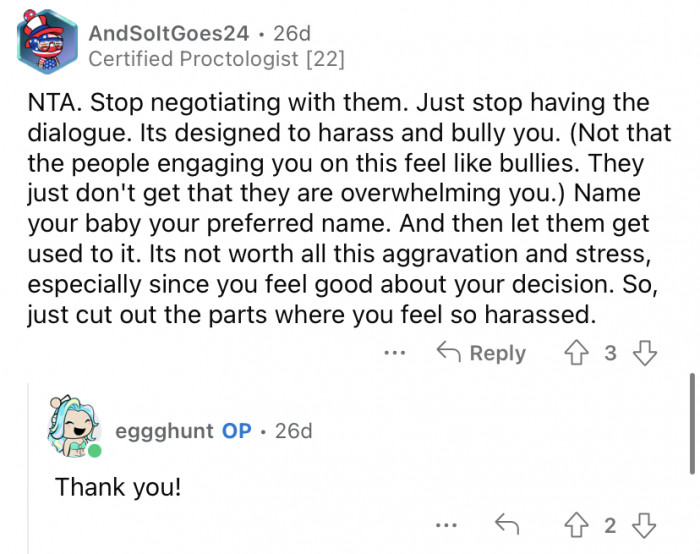This screenshot has width=700, height=554.
Task: Open eggghunt username link
Action: (x=164, y=431)
